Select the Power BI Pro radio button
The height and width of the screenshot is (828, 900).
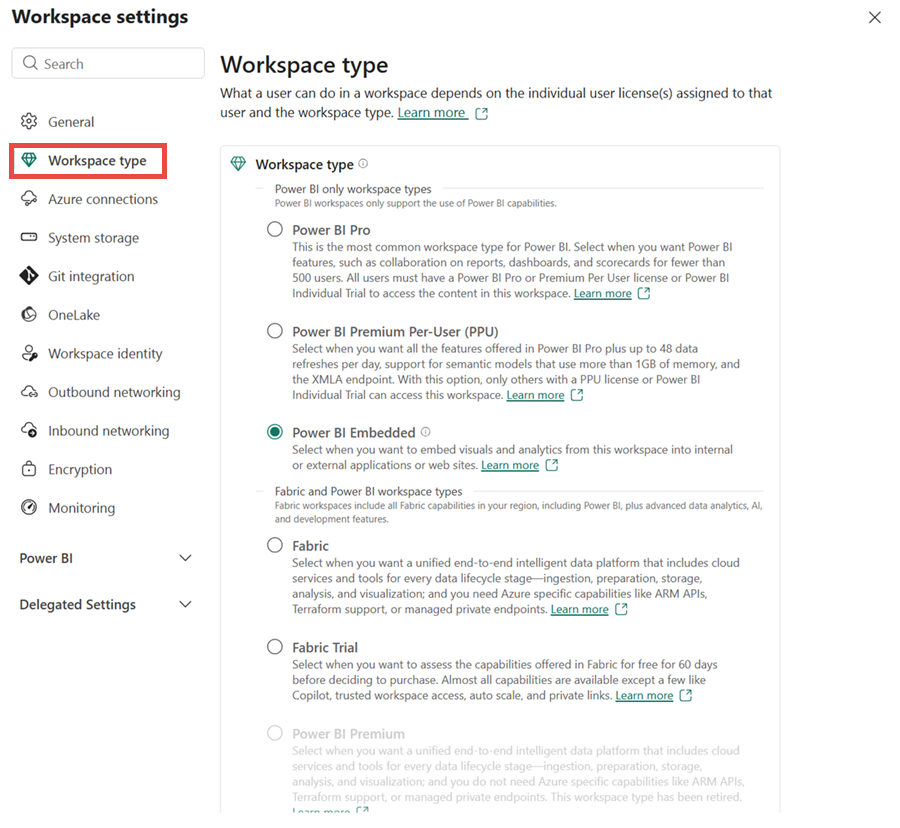coord(274,229)
